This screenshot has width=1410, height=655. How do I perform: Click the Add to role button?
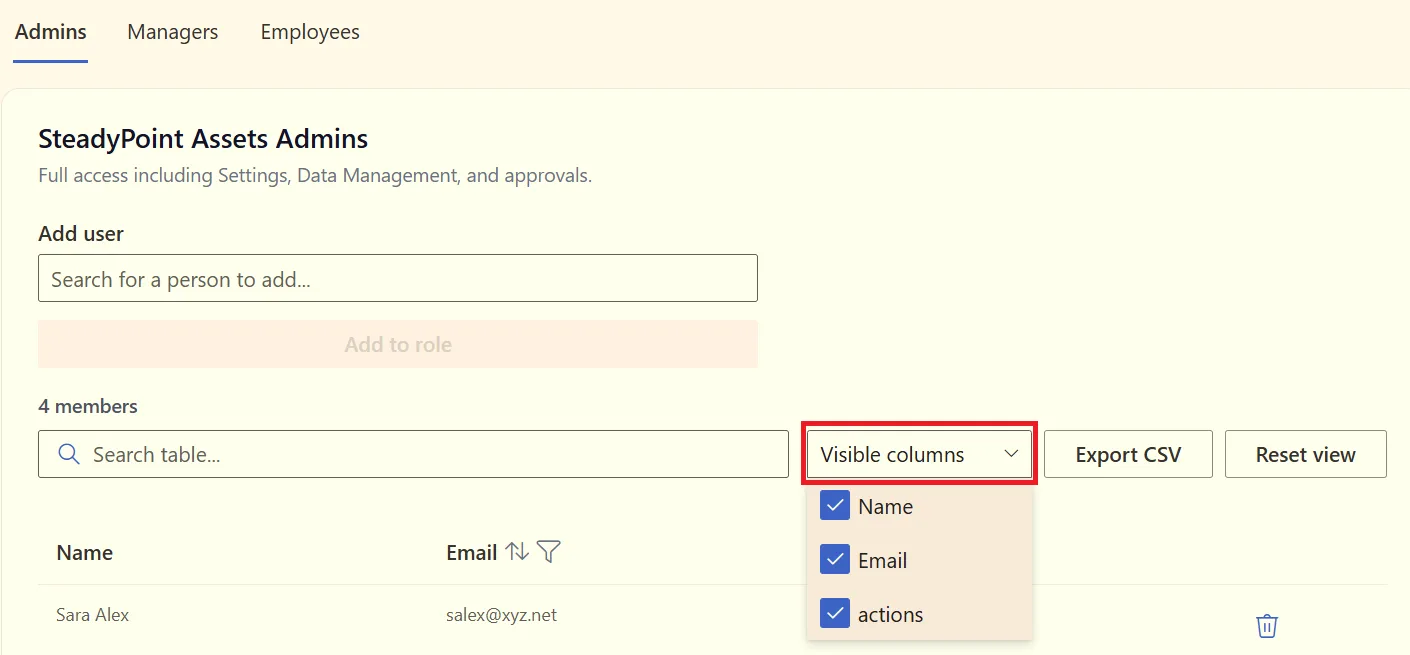[398, 344]
